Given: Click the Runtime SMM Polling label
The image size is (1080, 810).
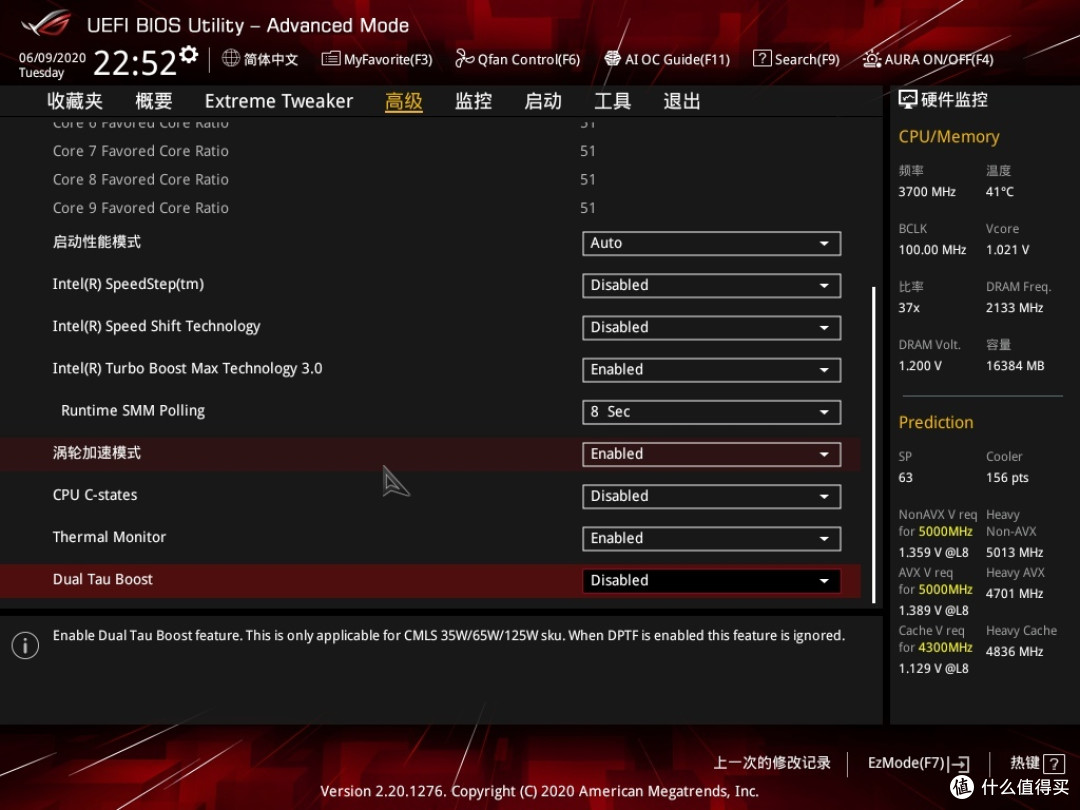Looking at the screenshot, I should [133, 411].
